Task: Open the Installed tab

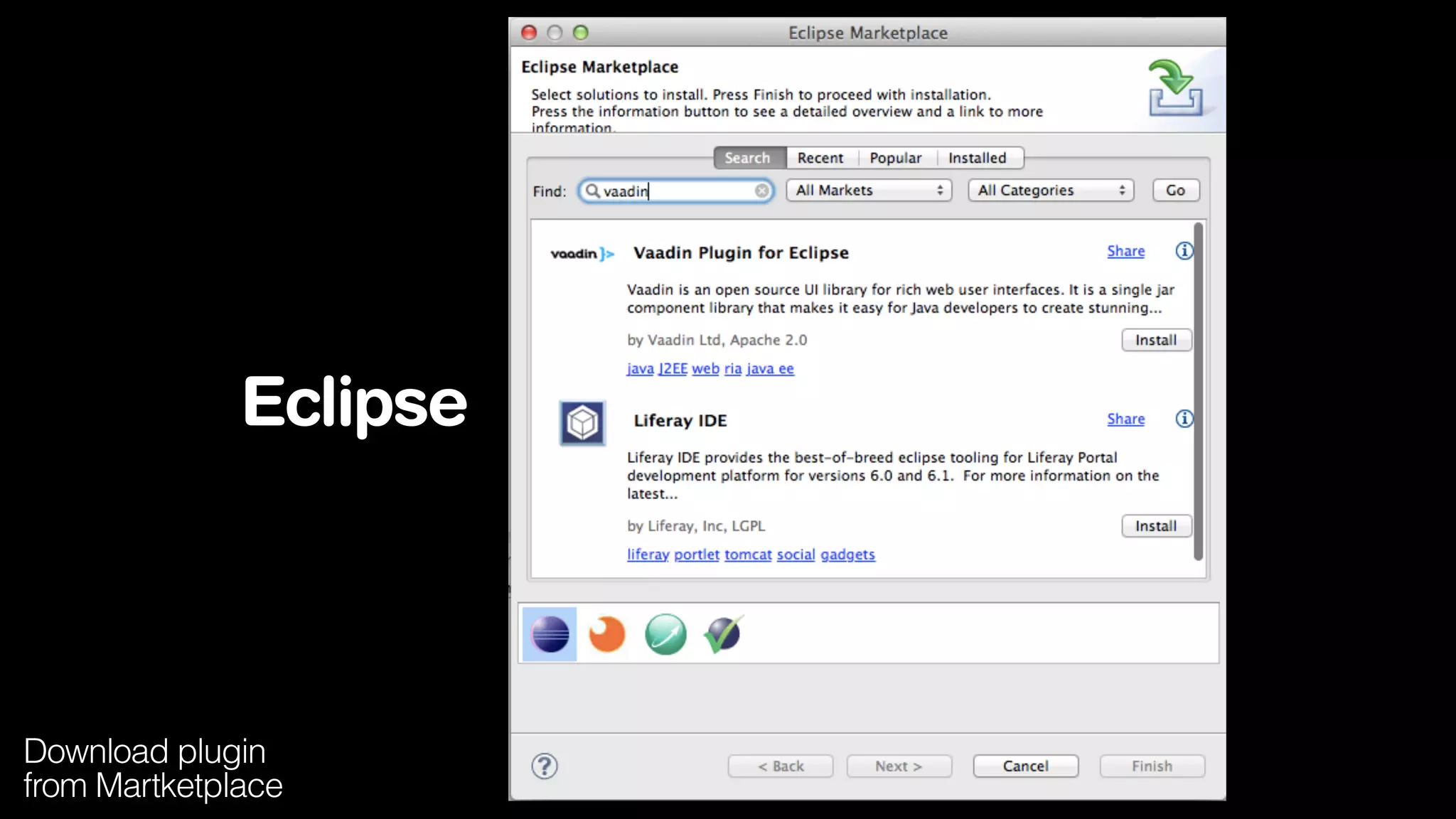Action: [x=977, y=158]
